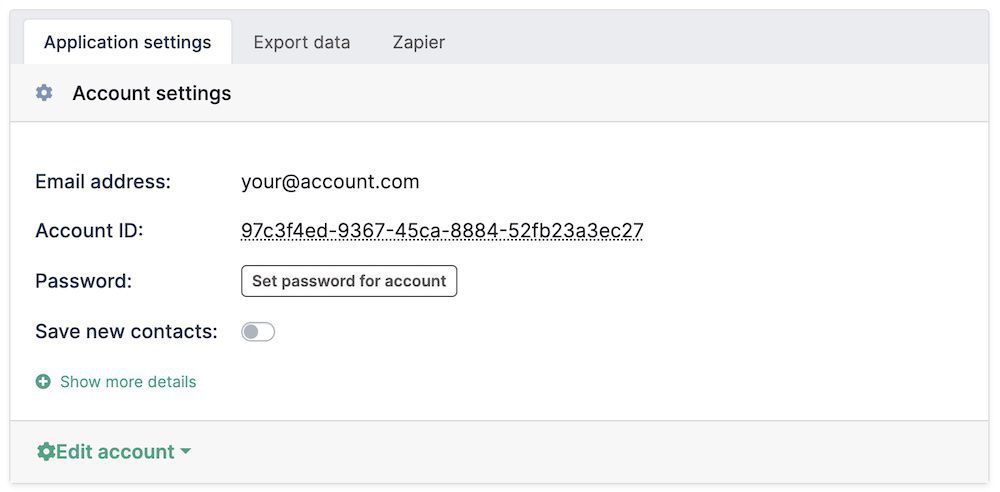1000x492 pixels.
Task: Click the Password label
Action: point(83,281)
